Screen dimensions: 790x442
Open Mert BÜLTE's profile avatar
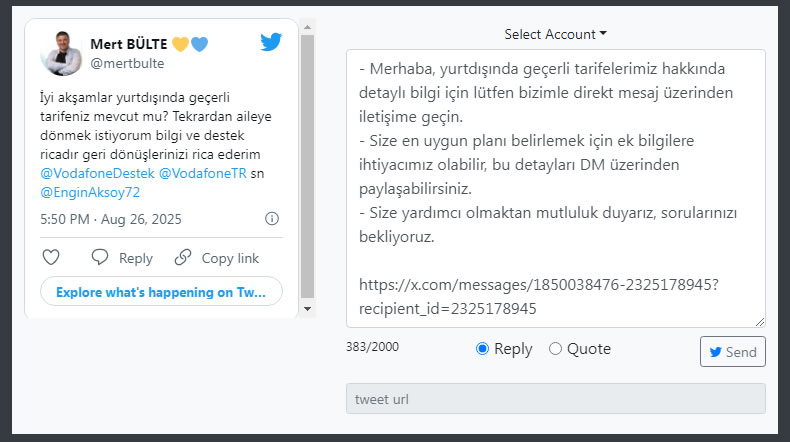tap(61, 53)
